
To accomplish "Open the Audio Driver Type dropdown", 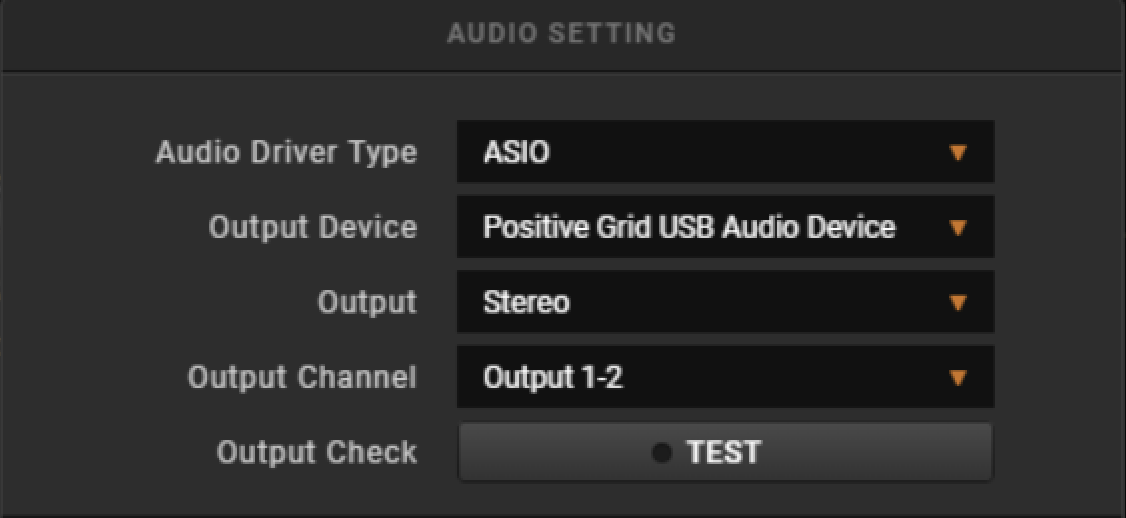I will (725, 152).
